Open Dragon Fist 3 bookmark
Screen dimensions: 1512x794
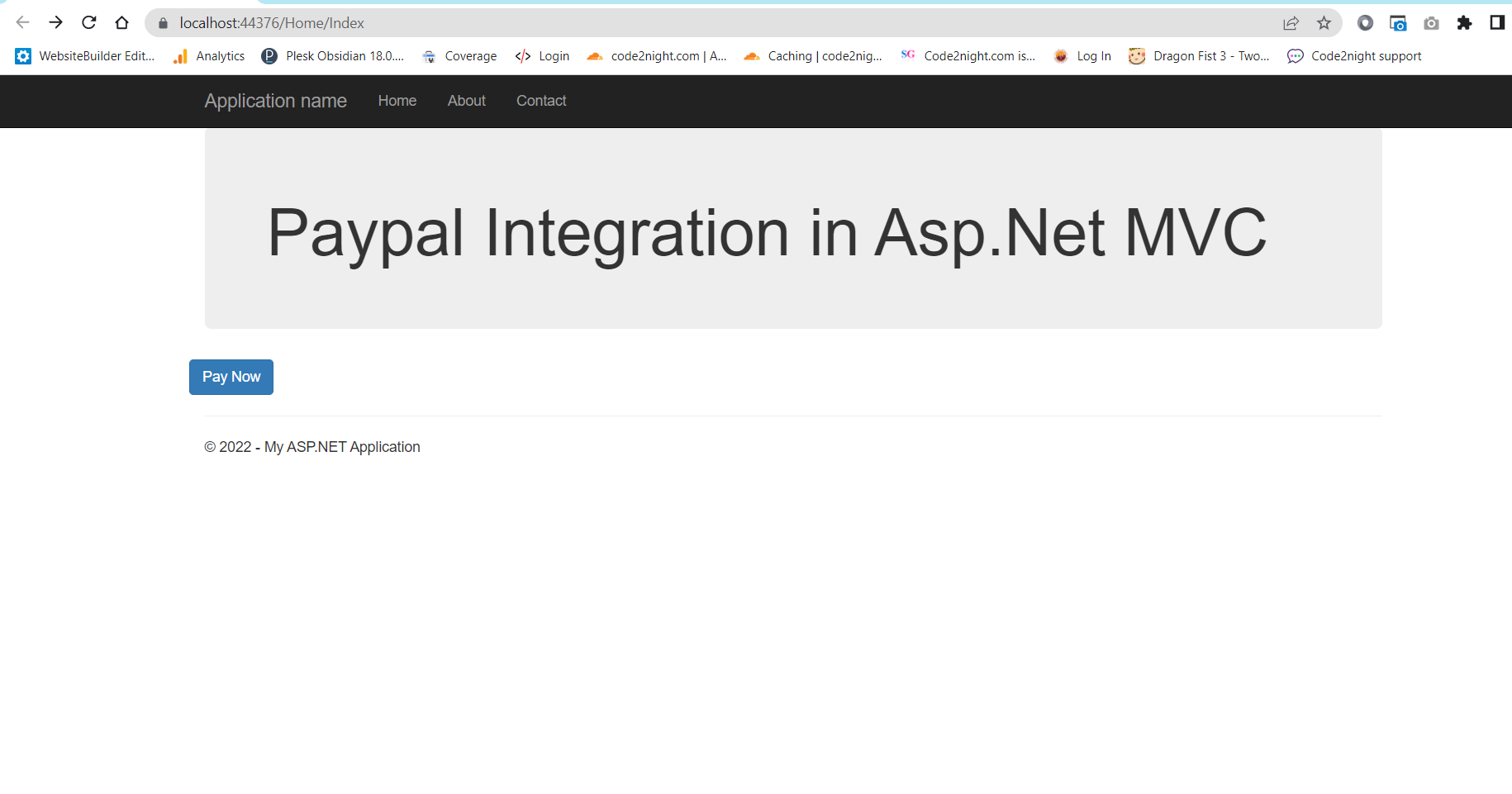click(1199, 56)
